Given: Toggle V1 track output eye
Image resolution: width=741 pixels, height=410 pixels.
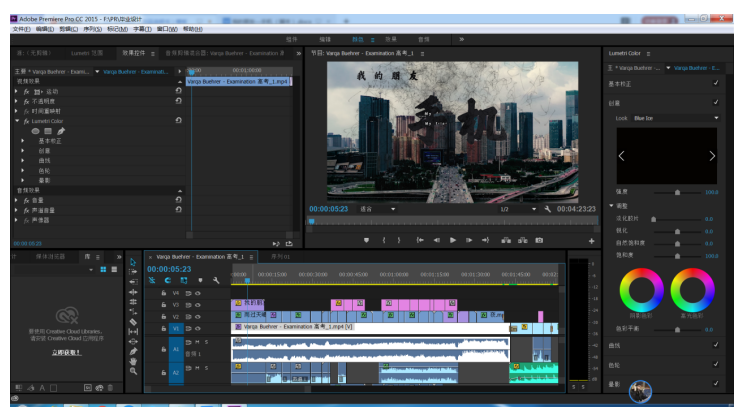Looking at the screenshot, I should 198,329.
